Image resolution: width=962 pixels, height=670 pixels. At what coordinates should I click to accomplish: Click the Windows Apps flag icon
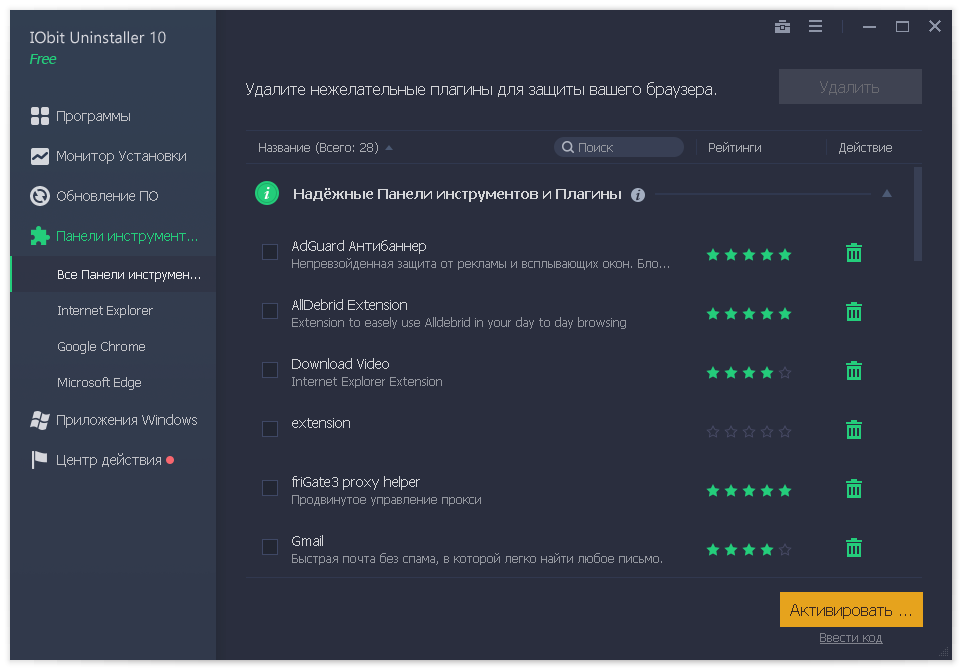click(x=40, y=420)
